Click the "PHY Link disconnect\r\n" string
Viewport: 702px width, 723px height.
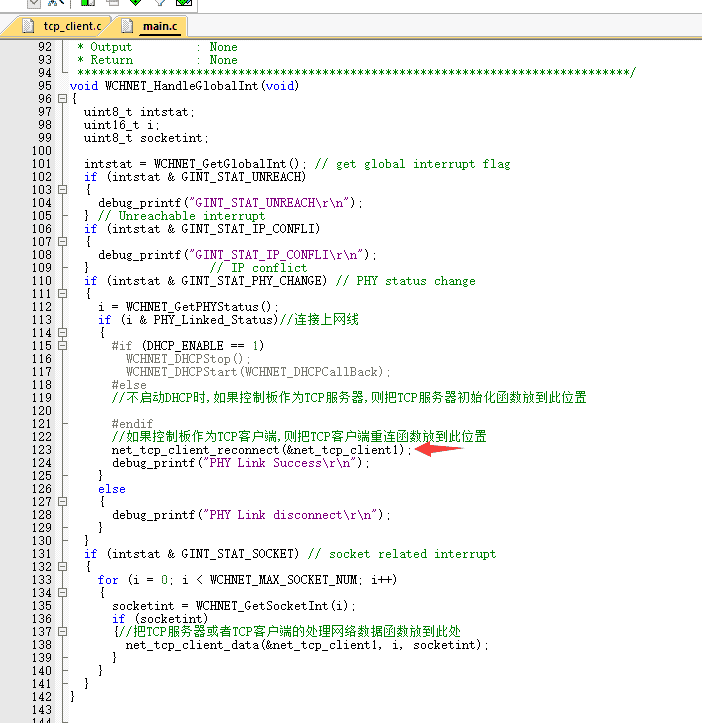[x=290, y=515]
